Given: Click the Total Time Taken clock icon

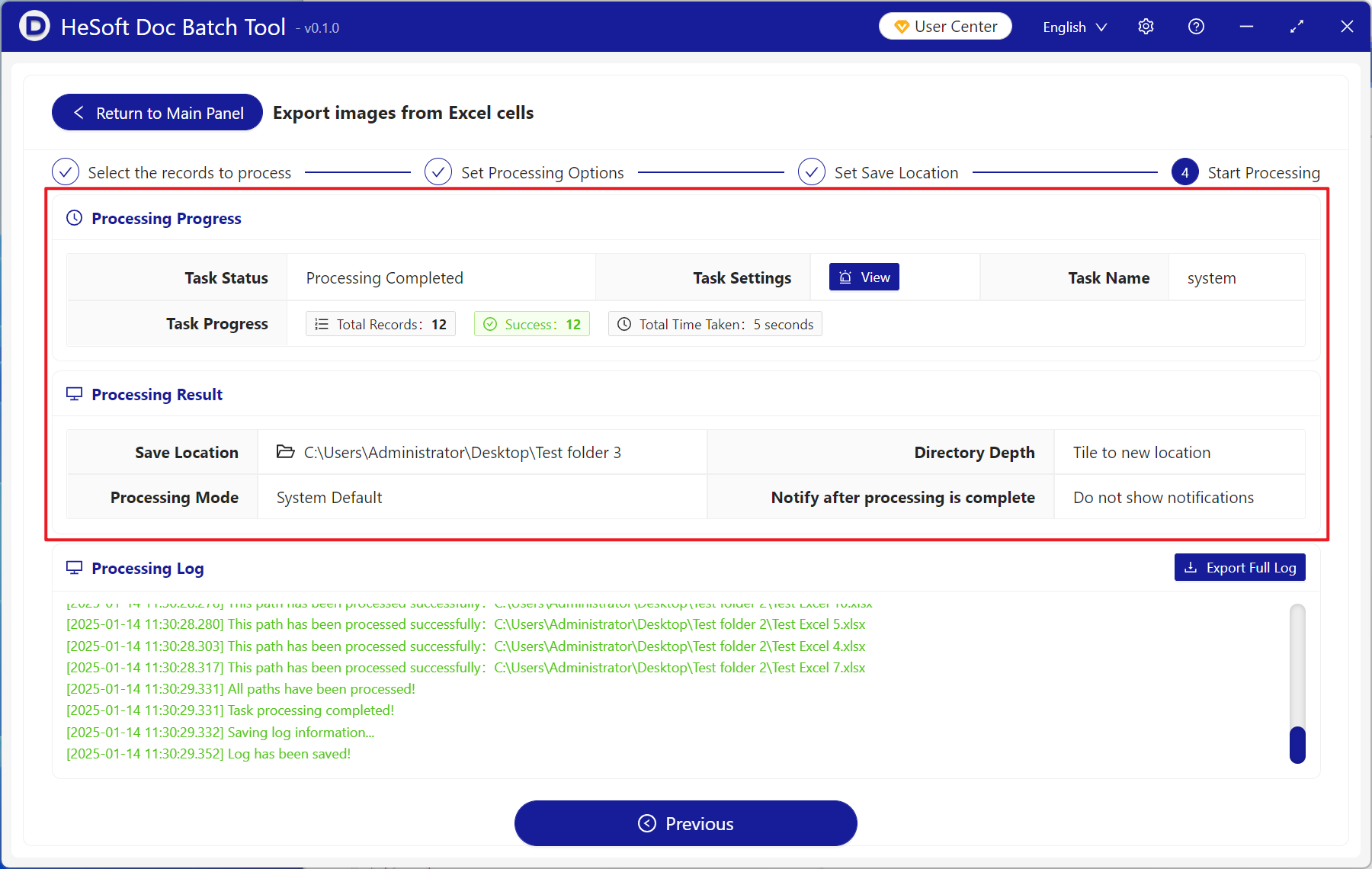Looking at the screenshot, I should (x=624, y=324).
